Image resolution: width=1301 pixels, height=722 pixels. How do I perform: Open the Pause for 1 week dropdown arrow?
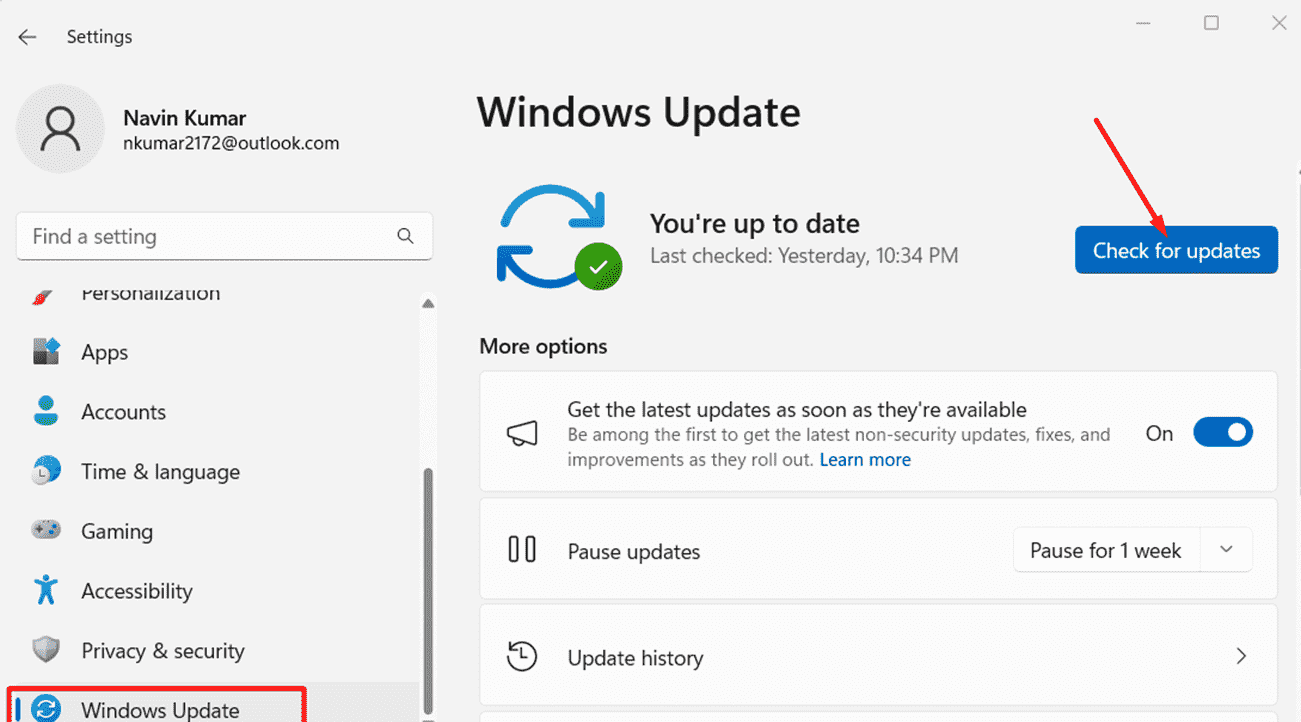point(1227,550)
